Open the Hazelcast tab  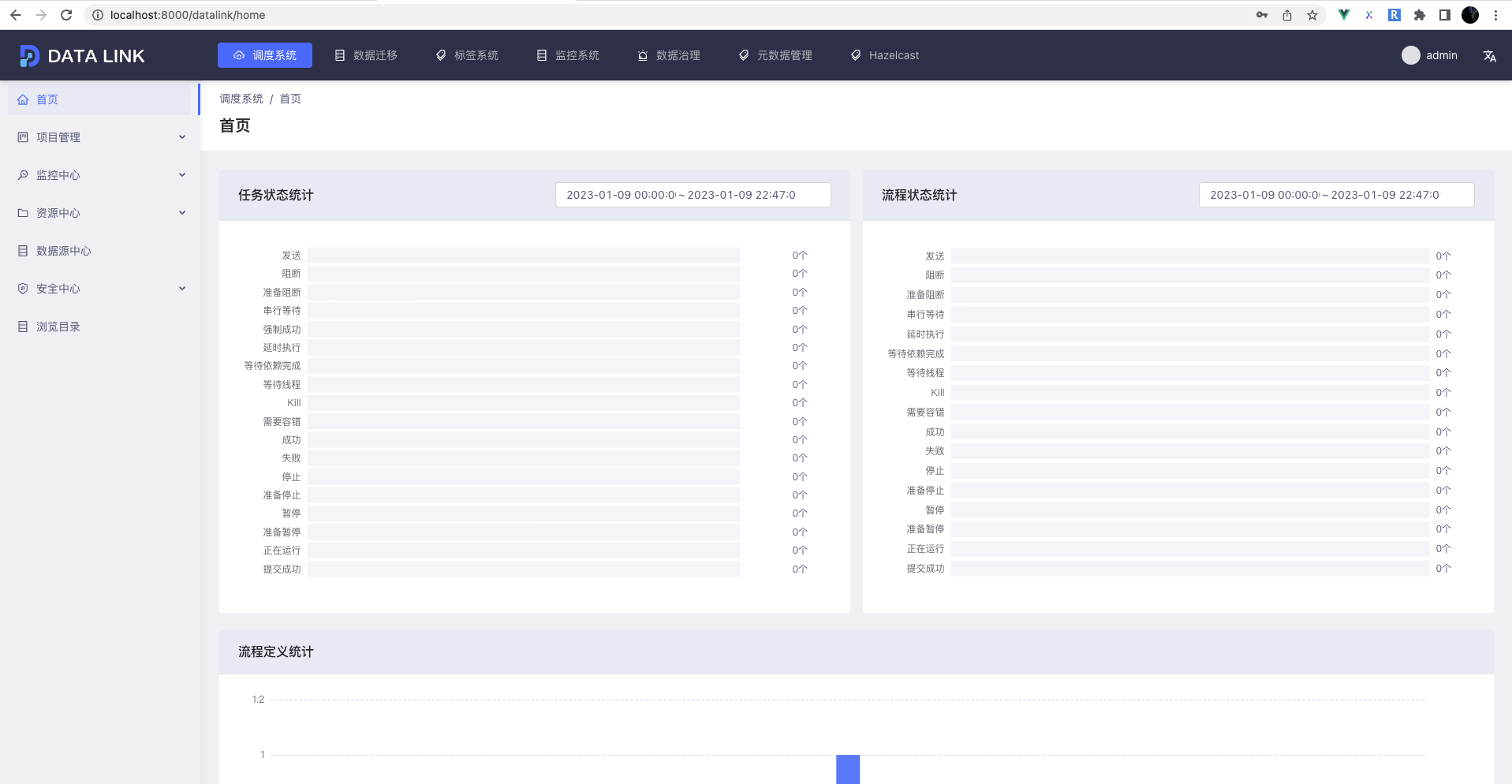click(885, 55)
